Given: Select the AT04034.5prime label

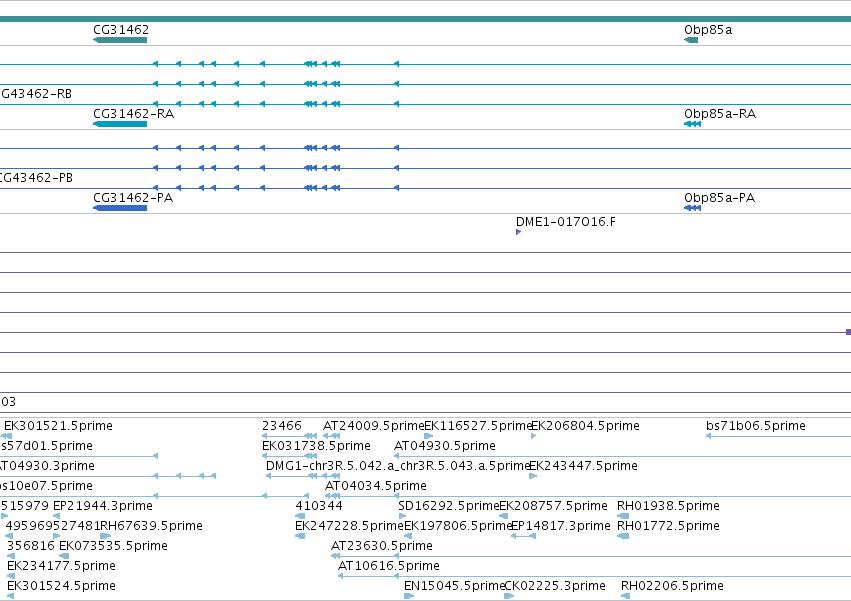Looking at the screenshot, I should [x=376, y=485].
